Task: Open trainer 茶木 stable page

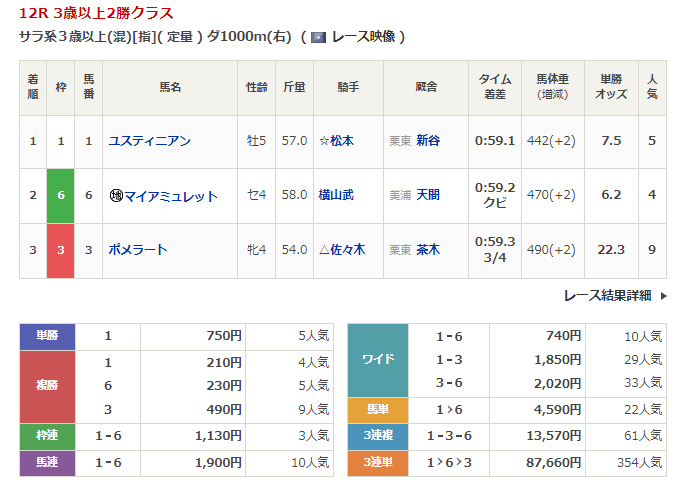Action: pos(428,250)
